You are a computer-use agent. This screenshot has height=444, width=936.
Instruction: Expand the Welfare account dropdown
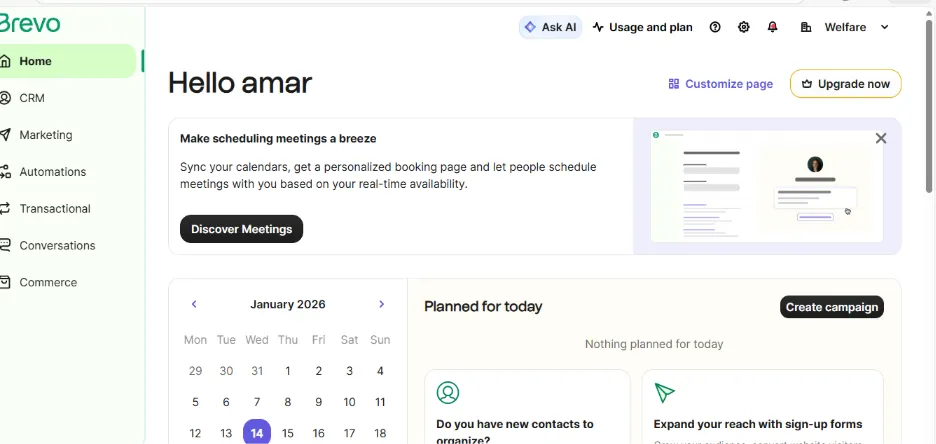tap(844, 27)
